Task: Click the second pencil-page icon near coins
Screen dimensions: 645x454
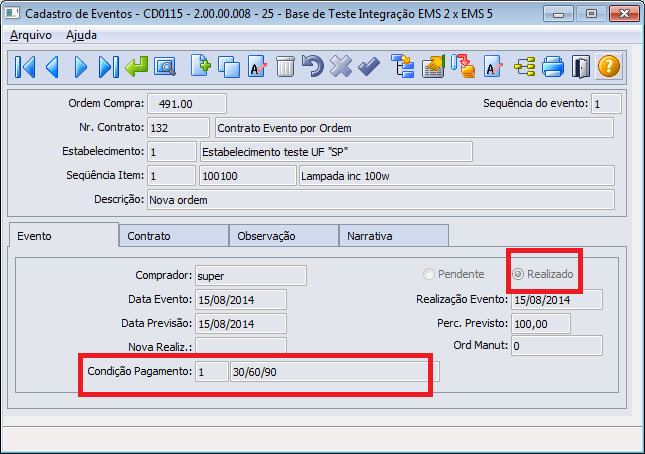Action: point(493,67)
